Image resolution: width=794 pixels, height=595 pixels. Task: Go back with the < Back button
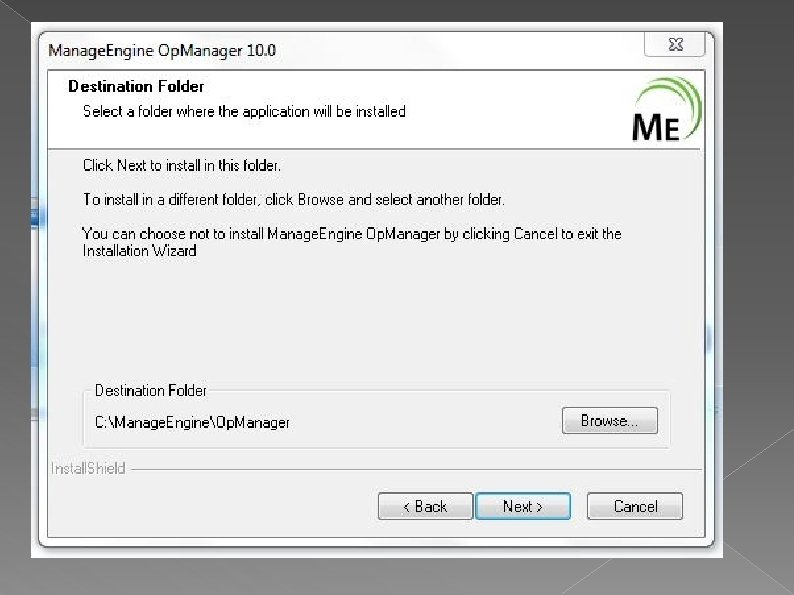point(425,506)
